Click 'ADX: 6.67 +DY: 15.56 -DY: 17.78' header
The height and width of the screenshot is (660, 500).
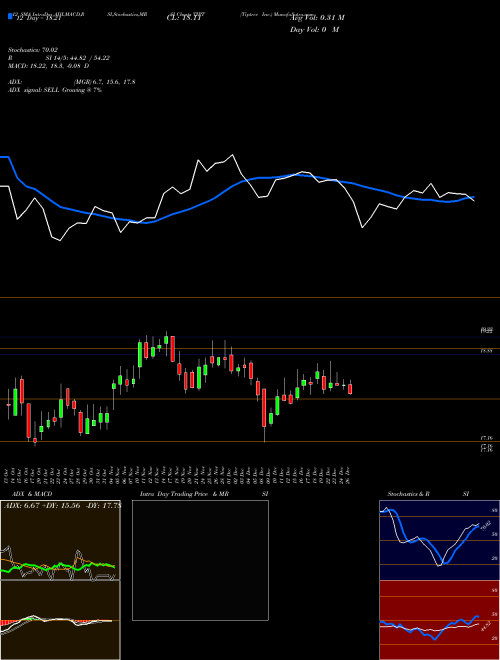click(x=62, y=506)
